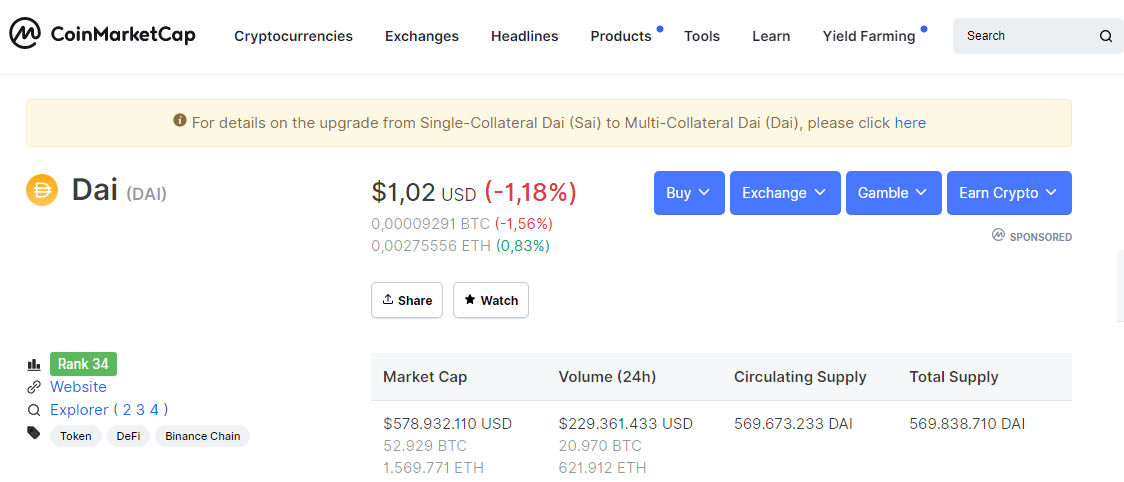Toggle Watch star for Dai
This screenshot has height=482, width=1124.
point(491,300)
